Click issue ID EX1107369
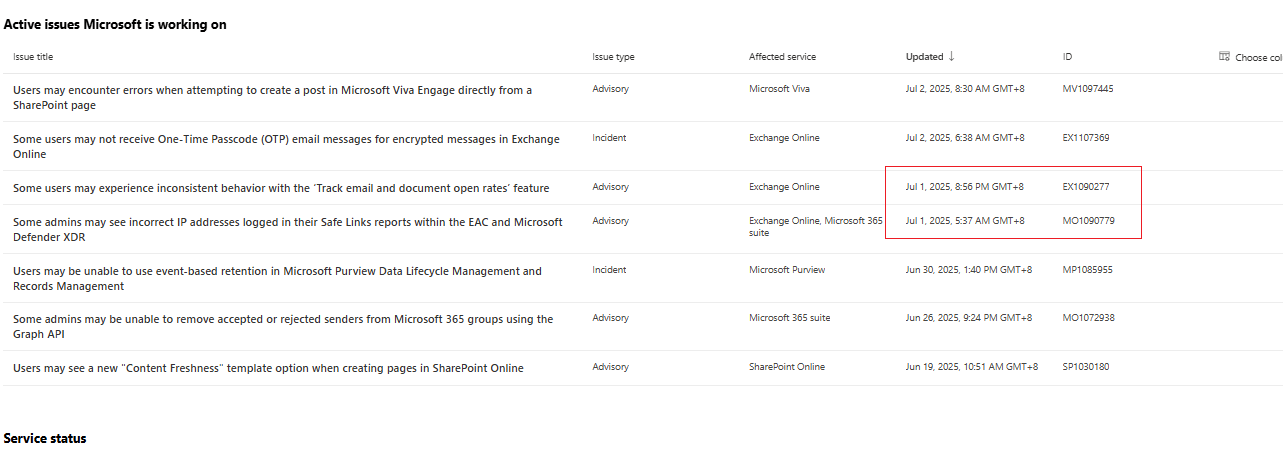The height and width of the screenshot is (449, 1283). pyautogui.click(x=1086, y=138)
